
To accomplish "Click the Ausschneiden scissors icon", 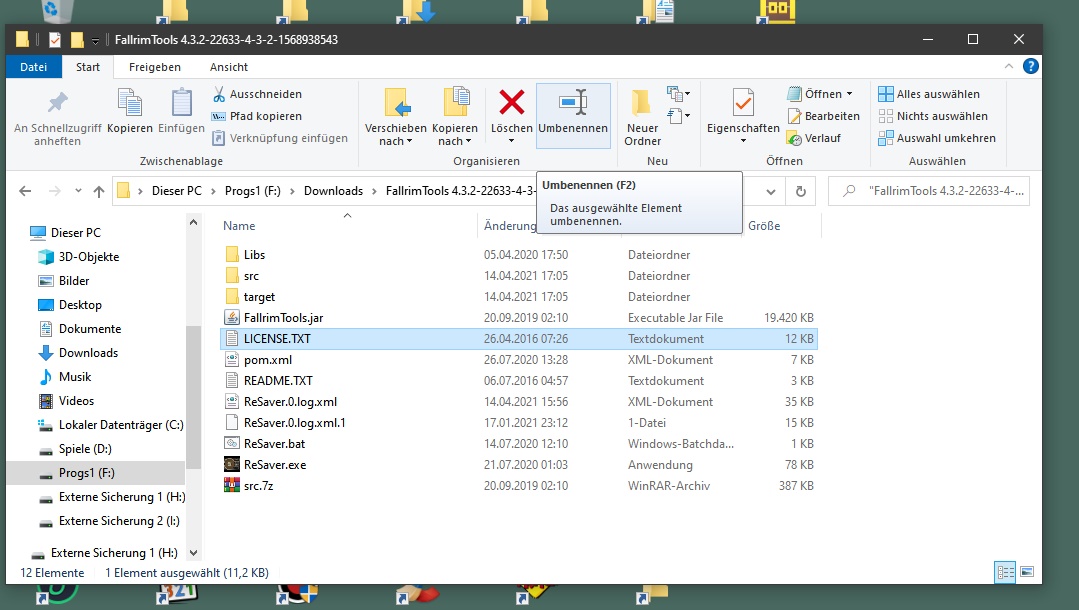I will click(219, 94).
